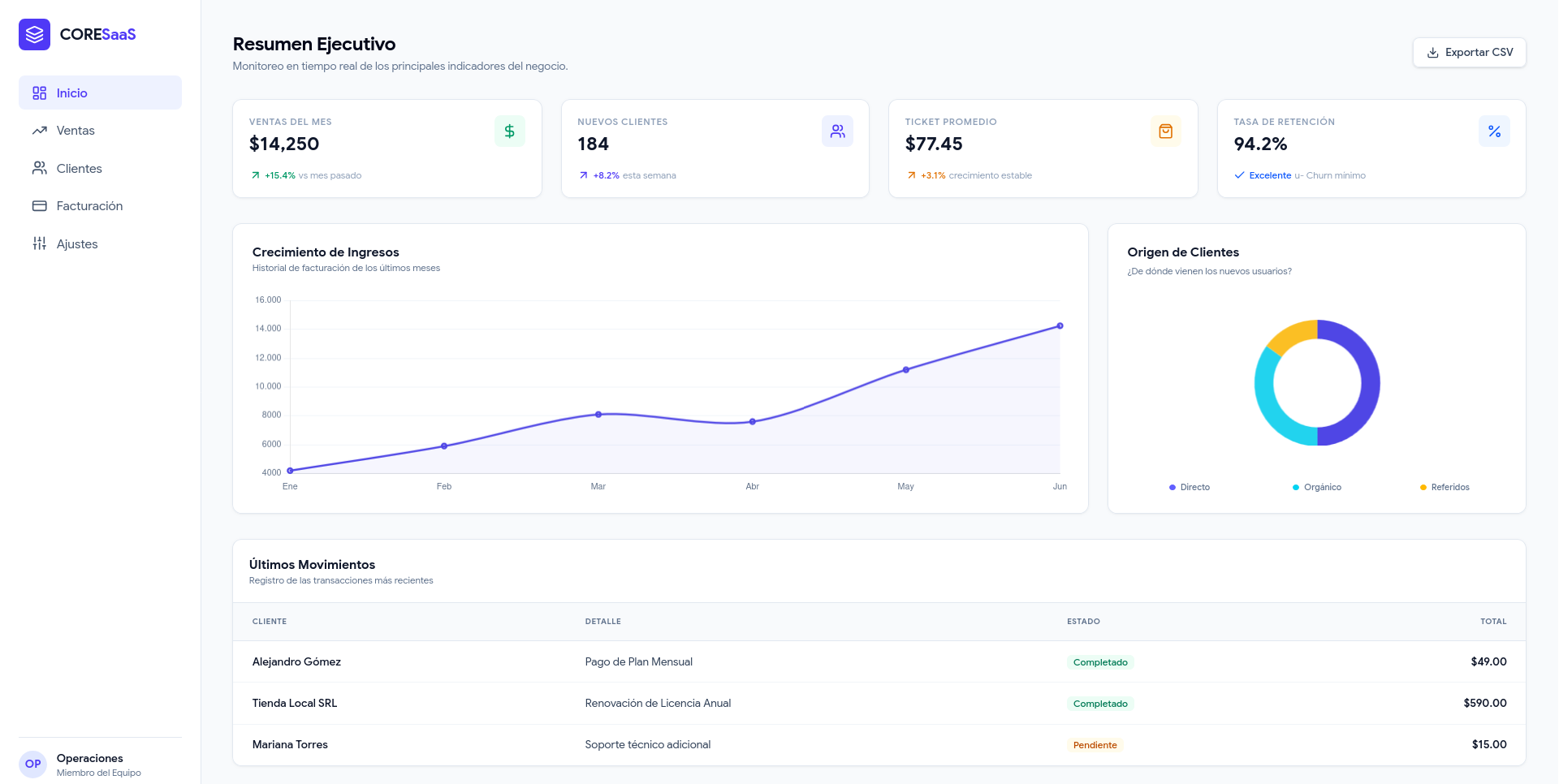Click the purple up arrow beside +8.2%
This screenshot has width=1559, height=784.
[x=584, y=175]
